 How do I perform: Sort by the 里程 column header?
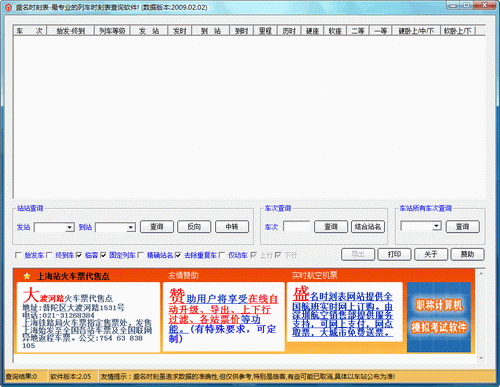266,31
